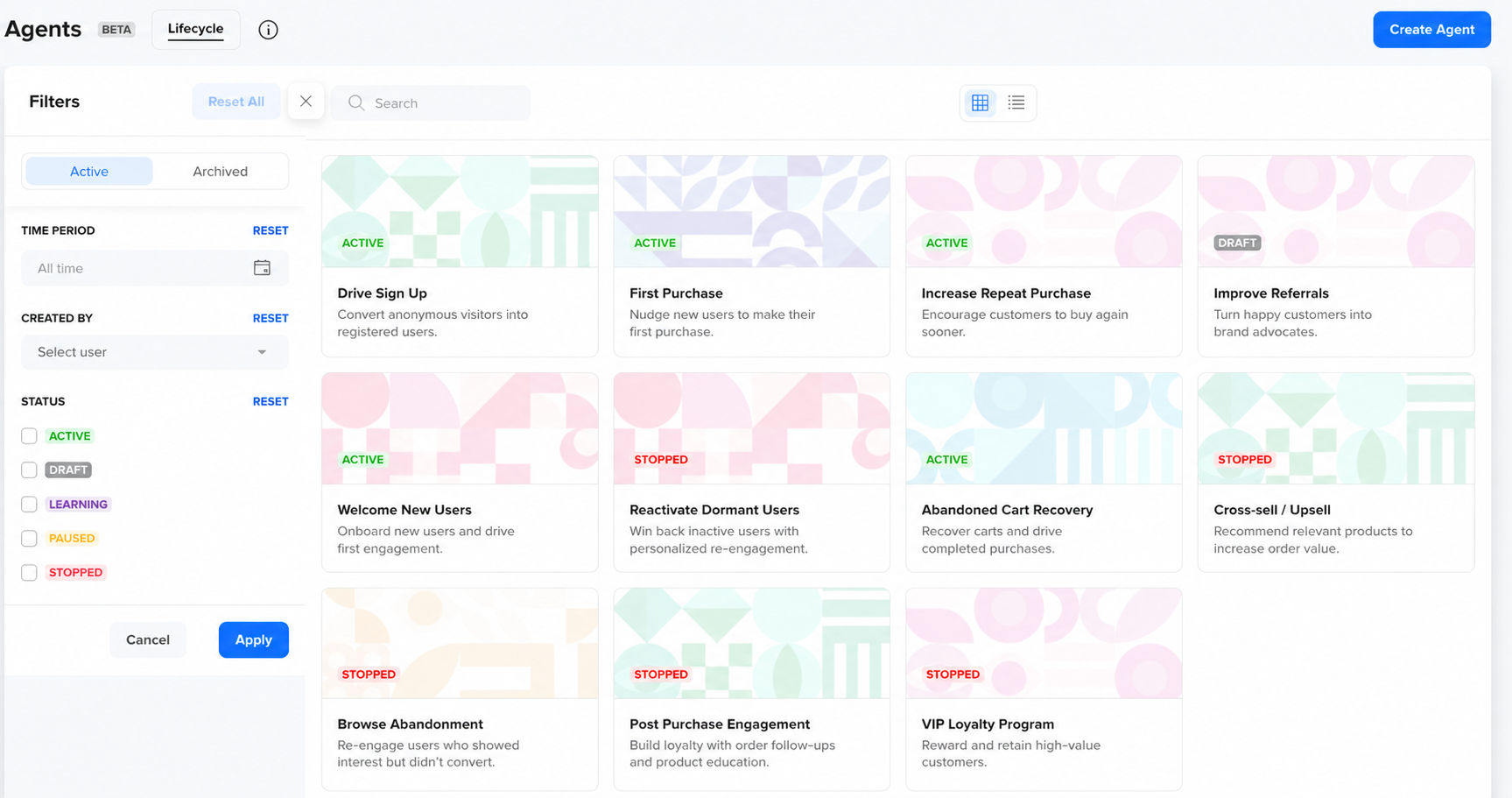
Task: Tick the LEARNING status checkbox
Action: click(29, 505)
